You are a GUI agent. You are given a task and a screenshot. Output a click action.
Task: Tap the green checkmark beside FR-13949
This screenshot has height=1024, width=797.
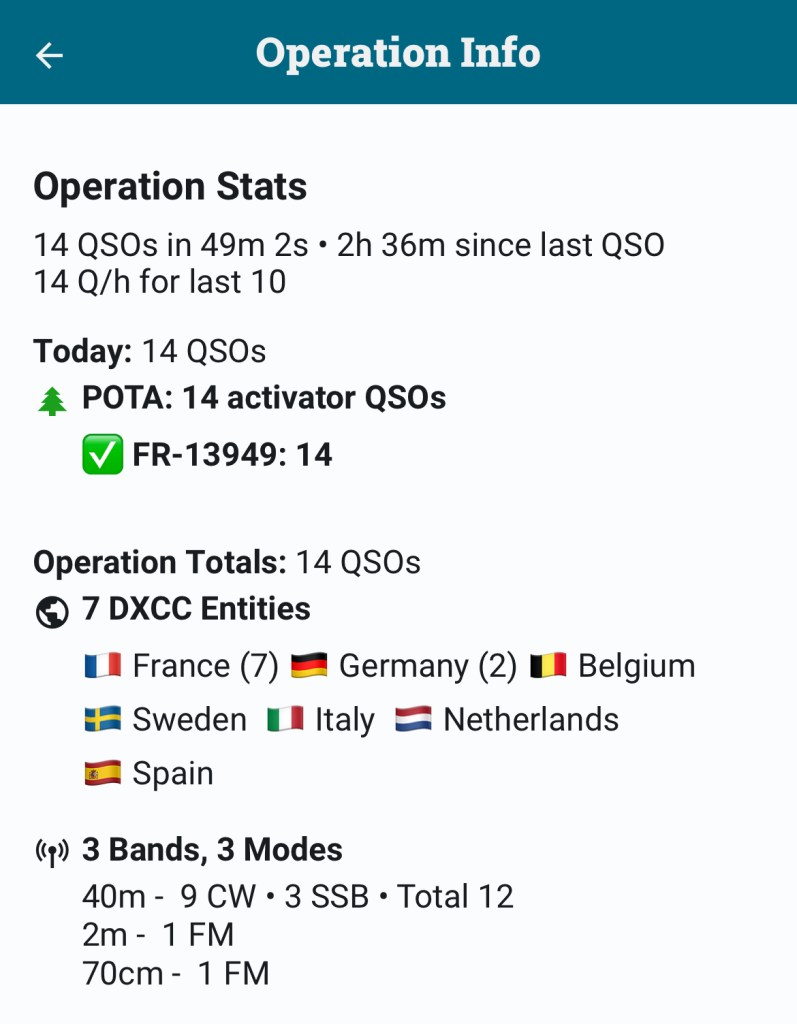pos(102,456)
